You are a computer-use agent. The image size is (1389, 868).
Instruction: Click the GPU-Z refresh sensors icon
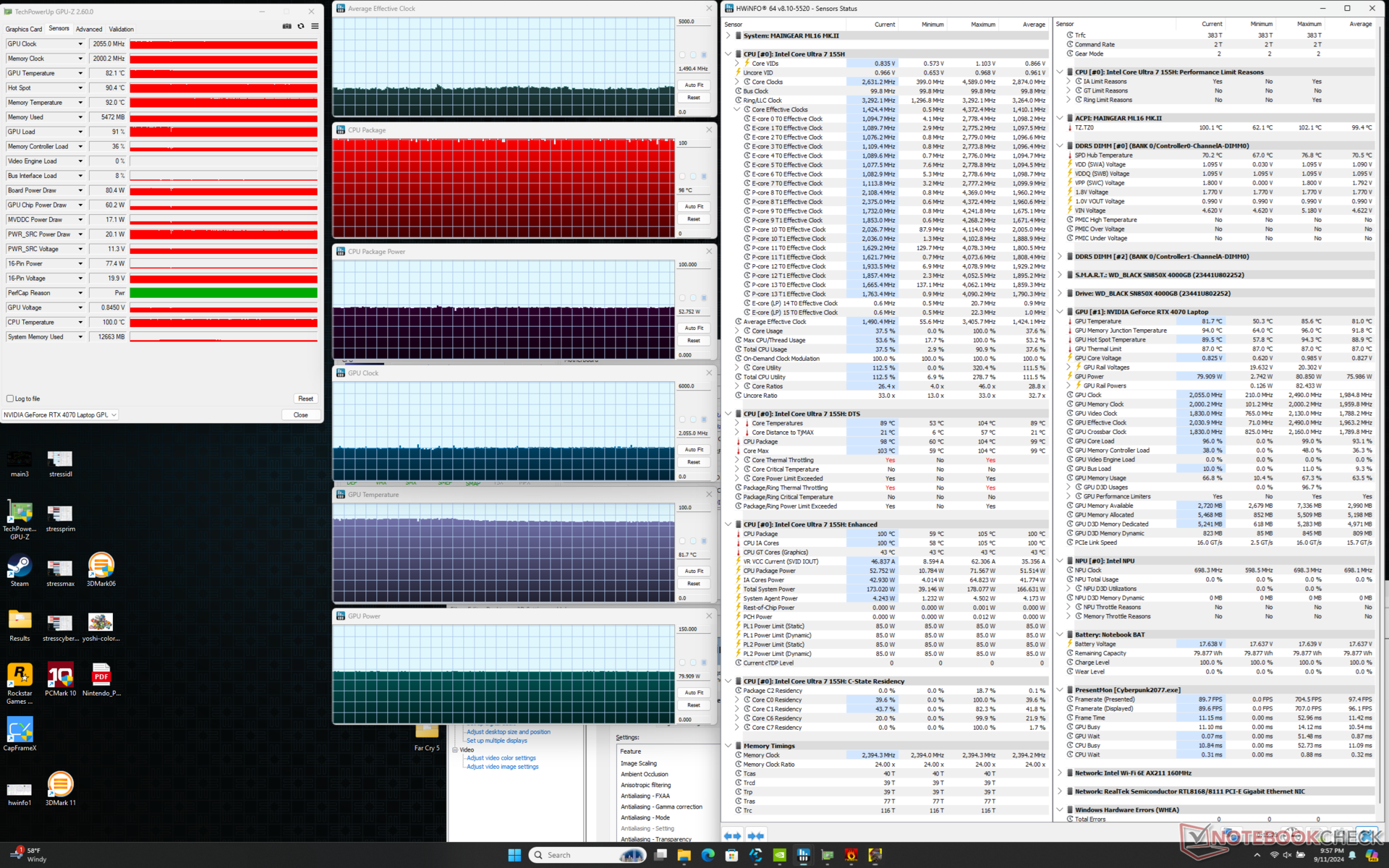[x=301, y=26]
